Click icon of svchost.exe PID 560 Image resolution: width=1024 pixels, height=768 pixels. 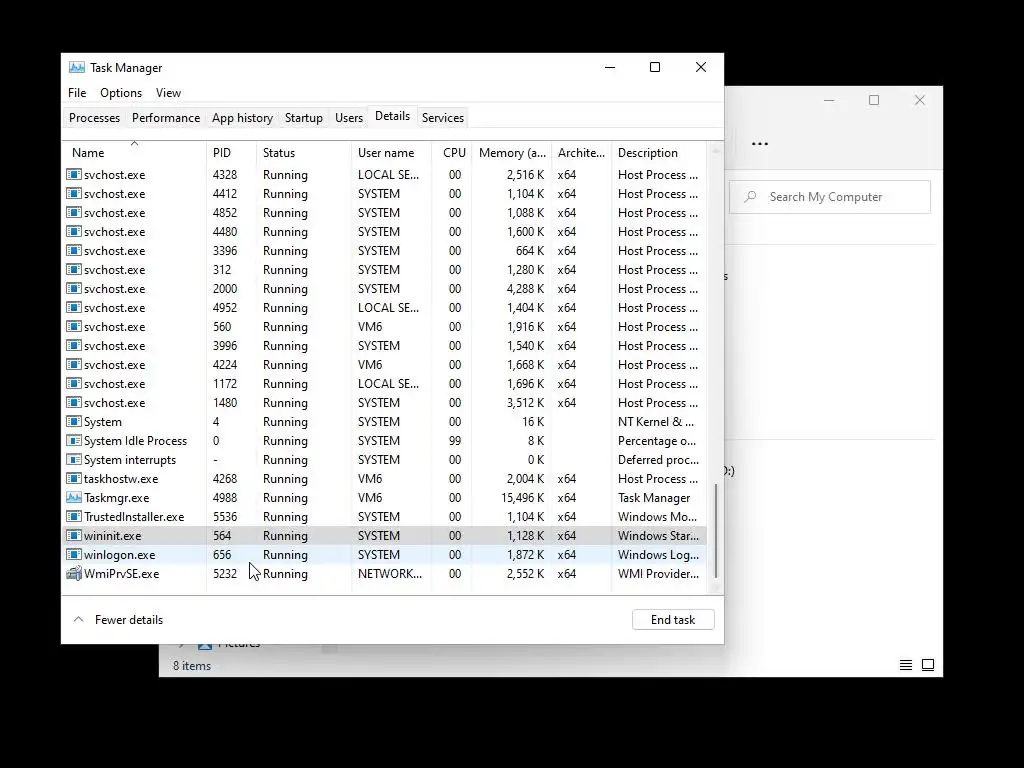point(74,326)
